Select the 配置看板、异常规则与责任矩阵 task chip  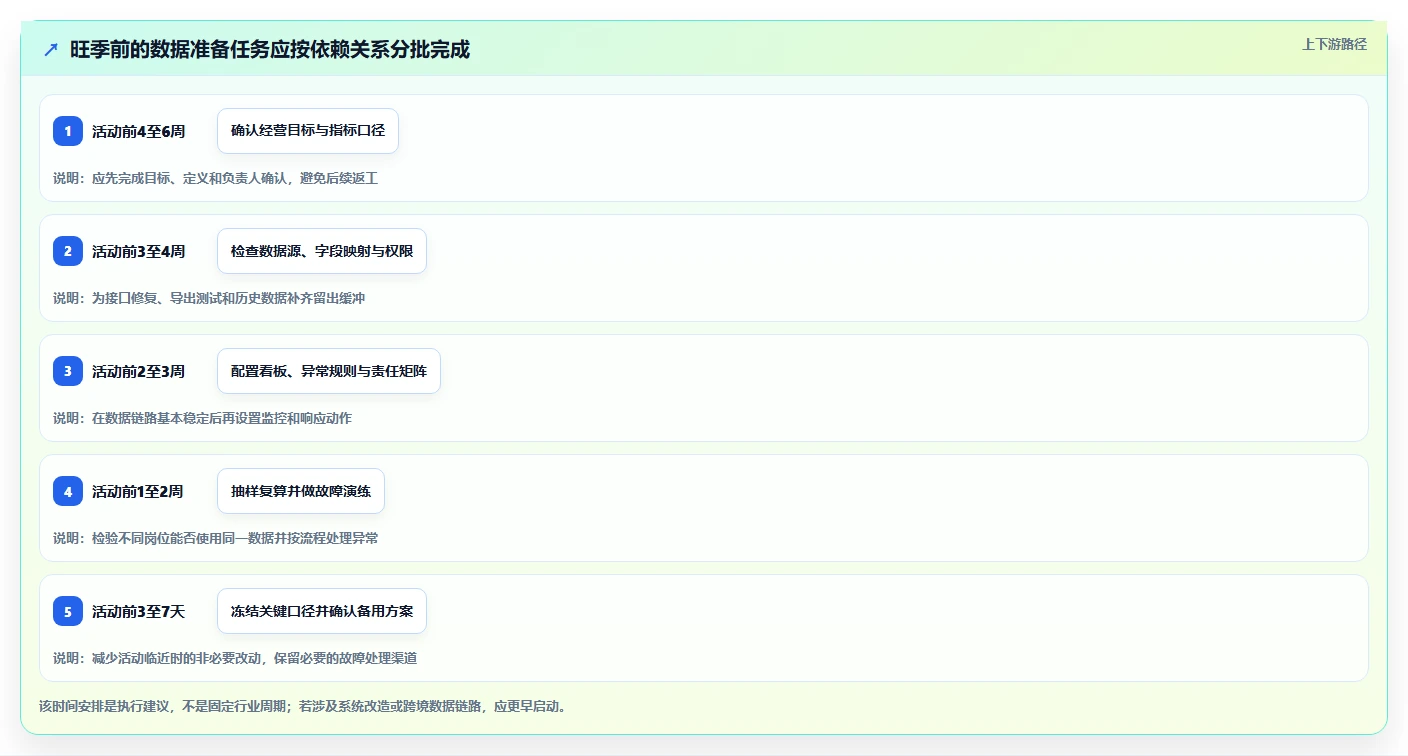[329, 371]
